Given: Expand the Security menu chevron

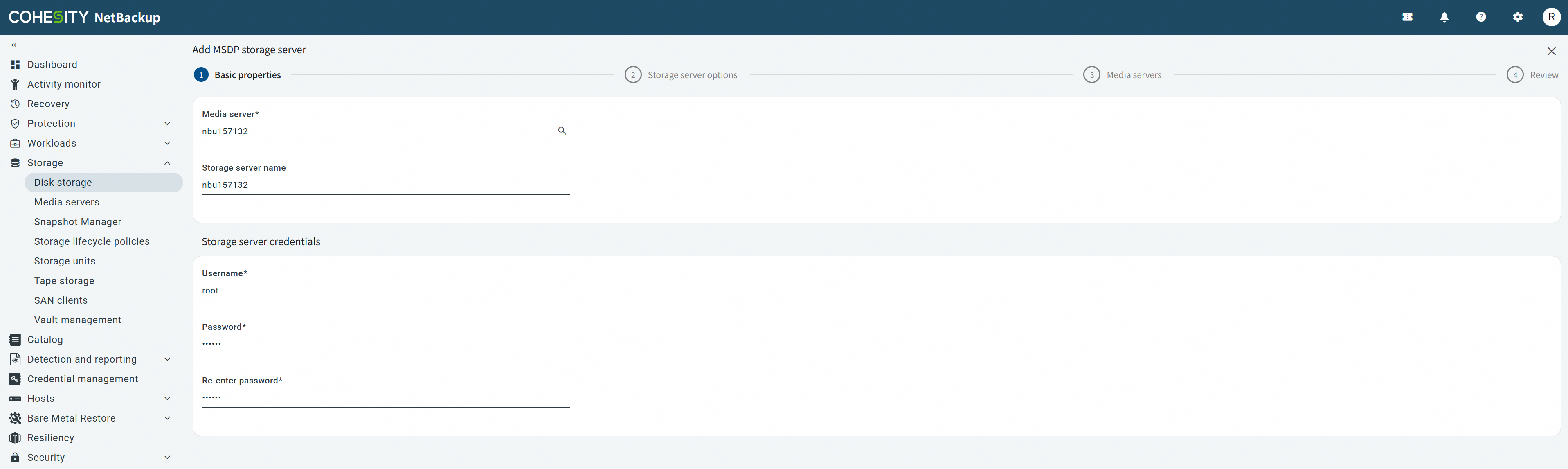Looking at the screenshot, I should click(167, 458).
